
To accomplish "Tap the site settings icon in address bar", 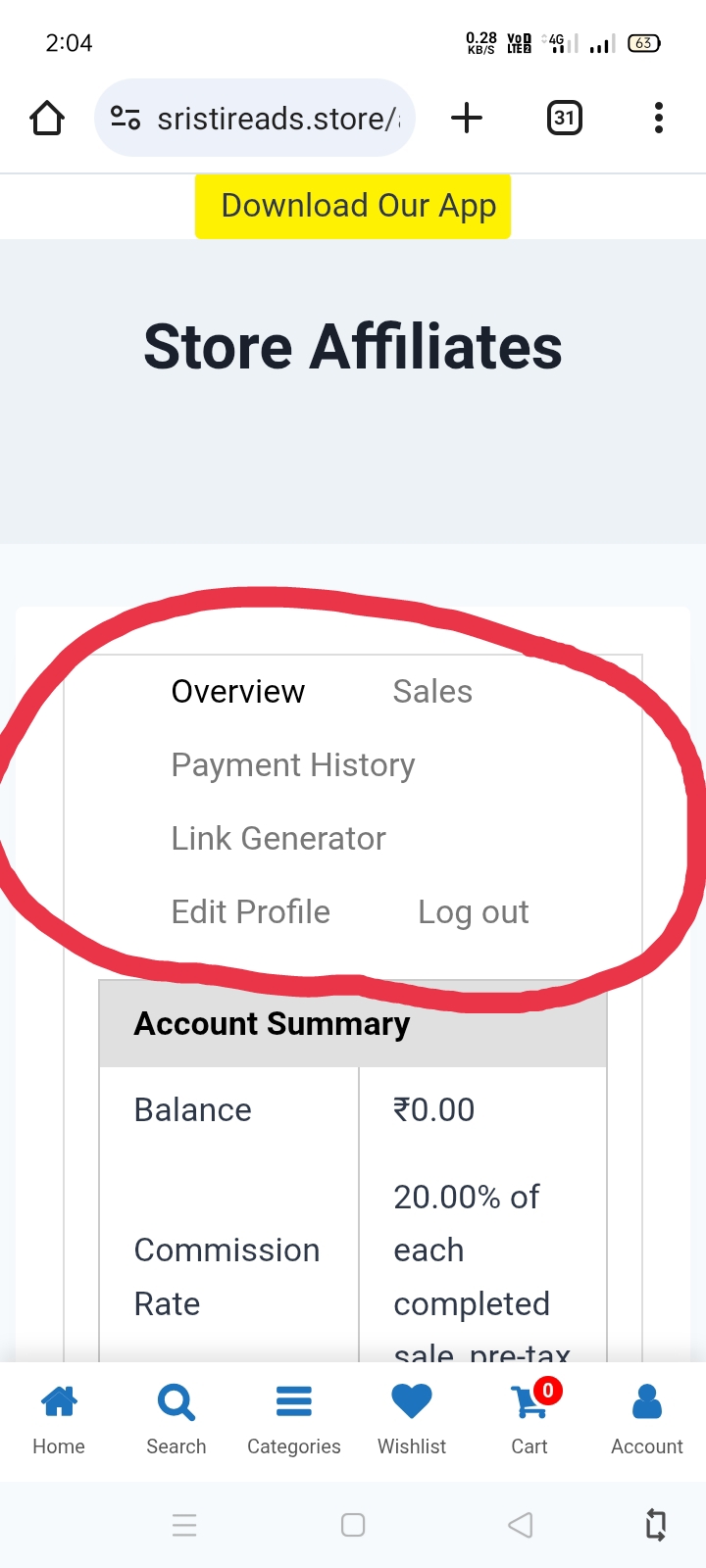I will pyautogui.click(x=126, y=119).
